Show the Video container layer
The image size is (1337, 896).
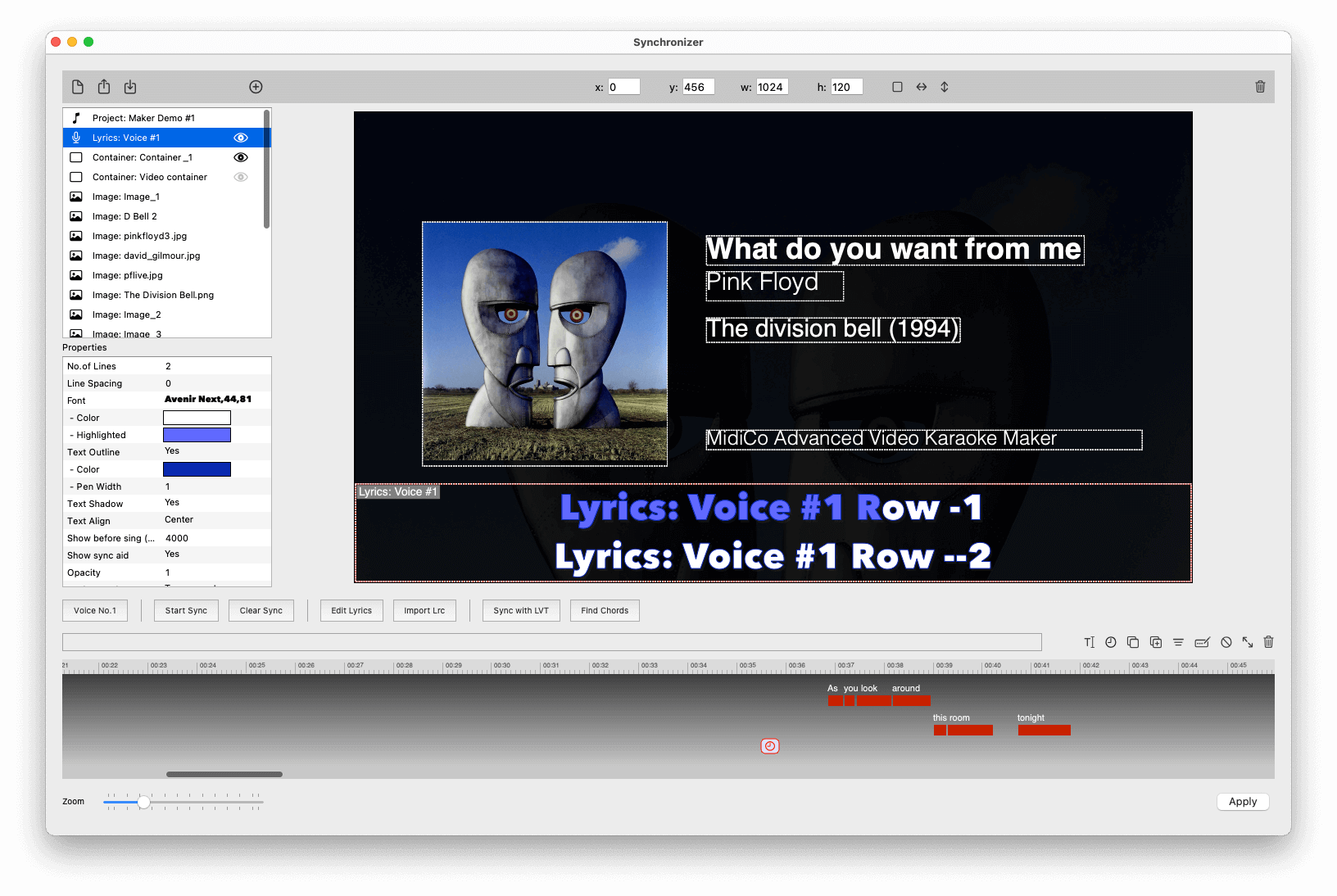(240, 177)
